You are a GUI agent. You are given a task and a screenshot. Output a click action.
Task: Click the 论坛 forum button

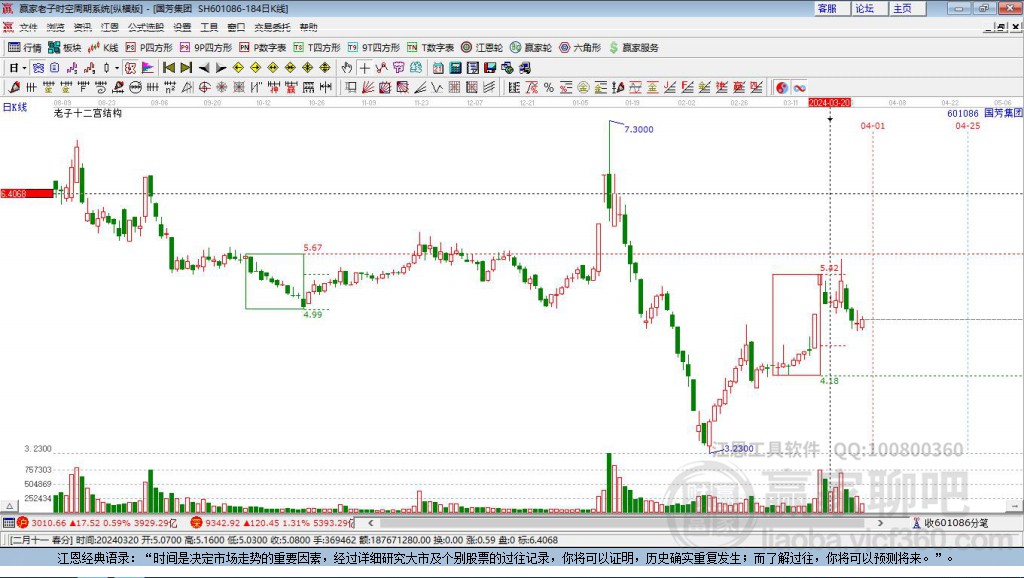[x=870, y=8]
